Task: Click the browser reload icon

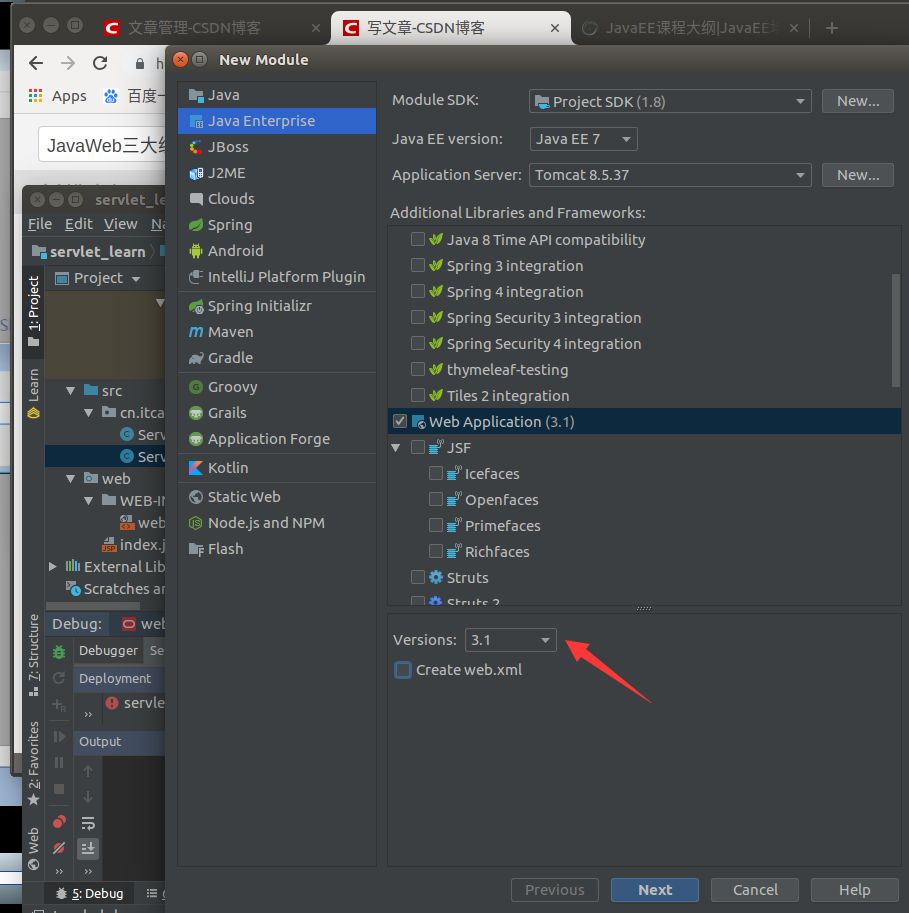Action: (100, 63)
